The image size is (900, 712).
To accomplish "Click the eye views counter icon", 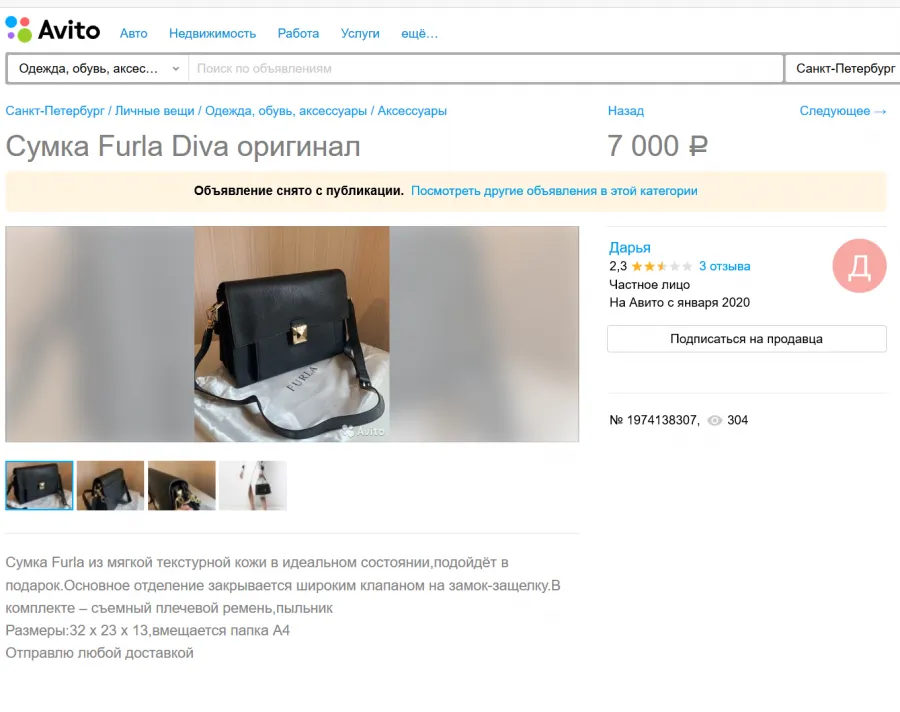I will [x=715, y=420].
